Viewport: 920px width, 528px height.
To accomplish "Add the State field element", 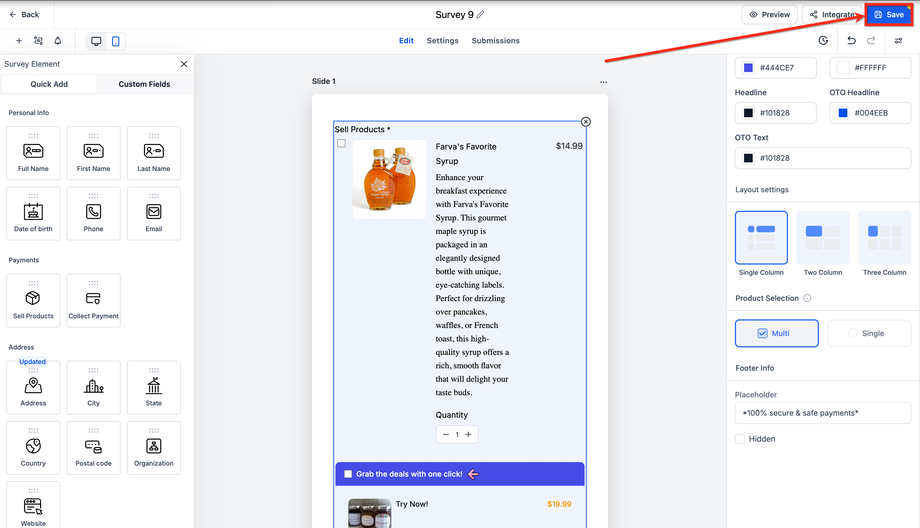I will click(154, 388).
